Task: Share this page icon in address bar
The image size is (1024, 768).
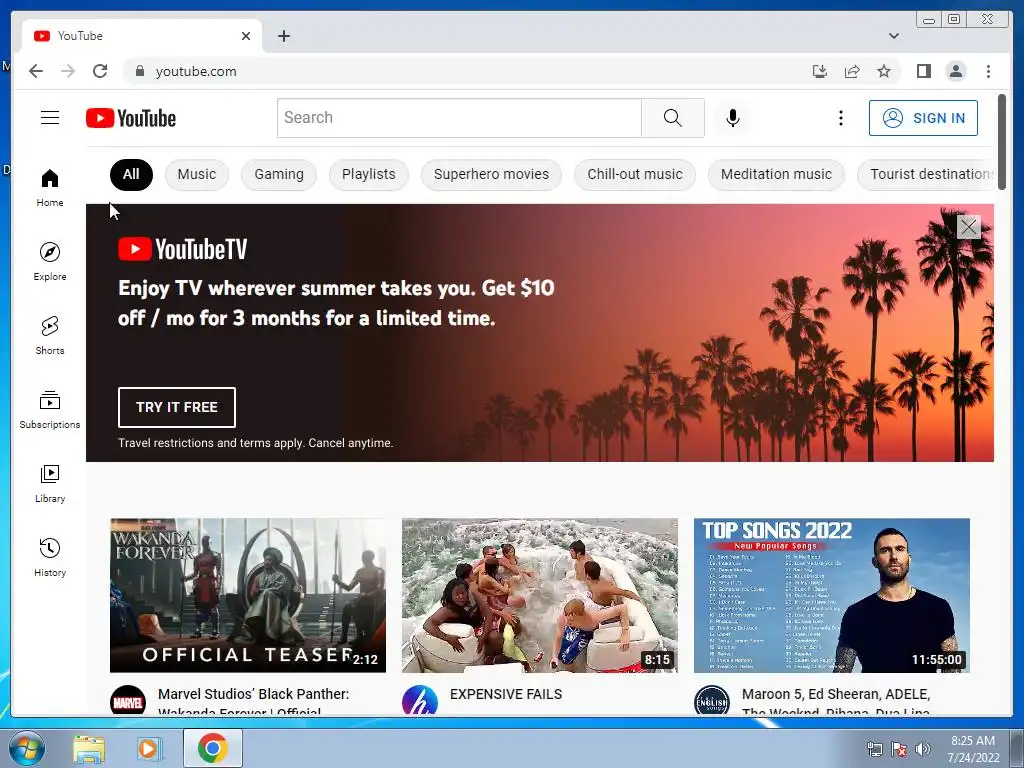Action: 852,71
